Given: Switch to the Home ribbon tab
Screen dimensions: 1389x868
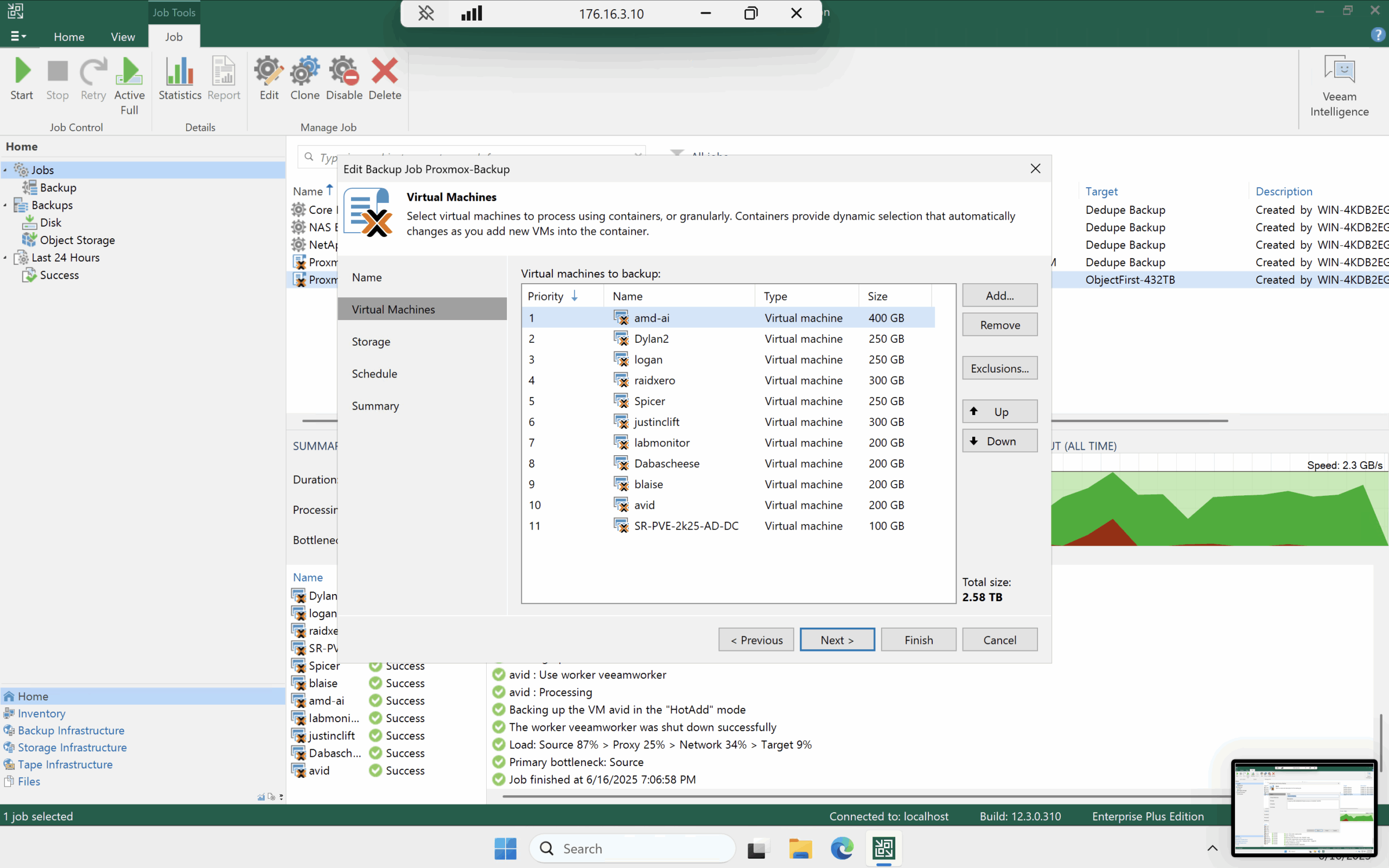Looking at the screenshot, I should (x=69, y=37).
